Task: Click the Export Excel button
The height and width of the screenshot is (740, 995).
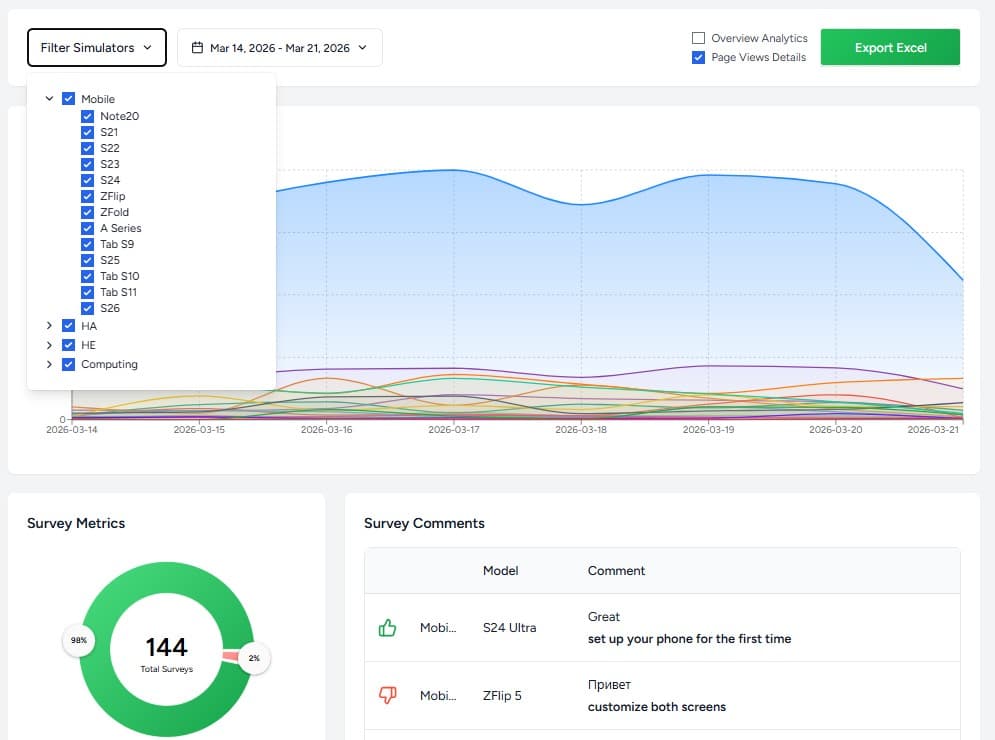Action: click(x=889, y=46)
